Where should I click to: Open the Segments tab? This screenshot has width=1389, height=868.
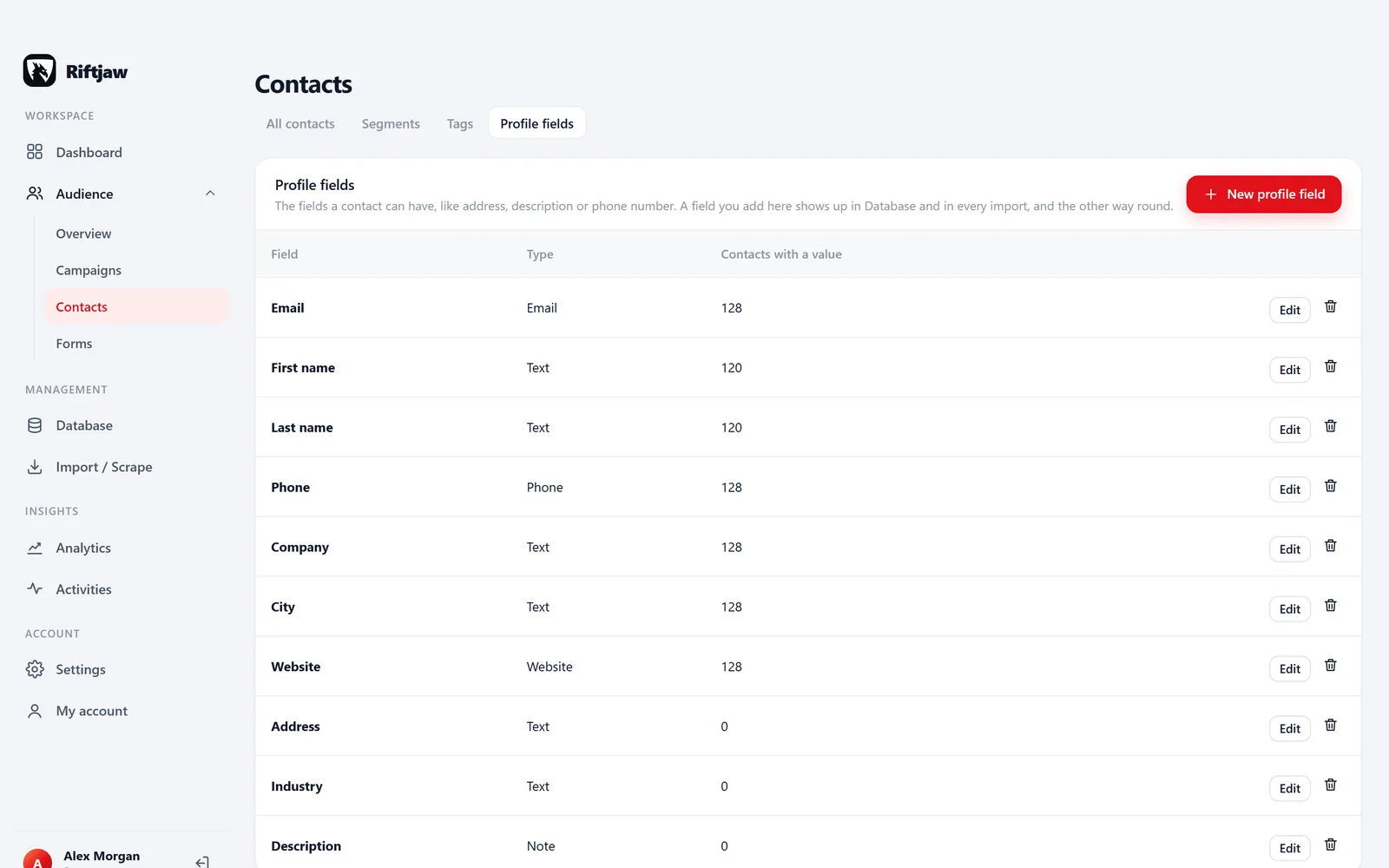pos(391,123)
